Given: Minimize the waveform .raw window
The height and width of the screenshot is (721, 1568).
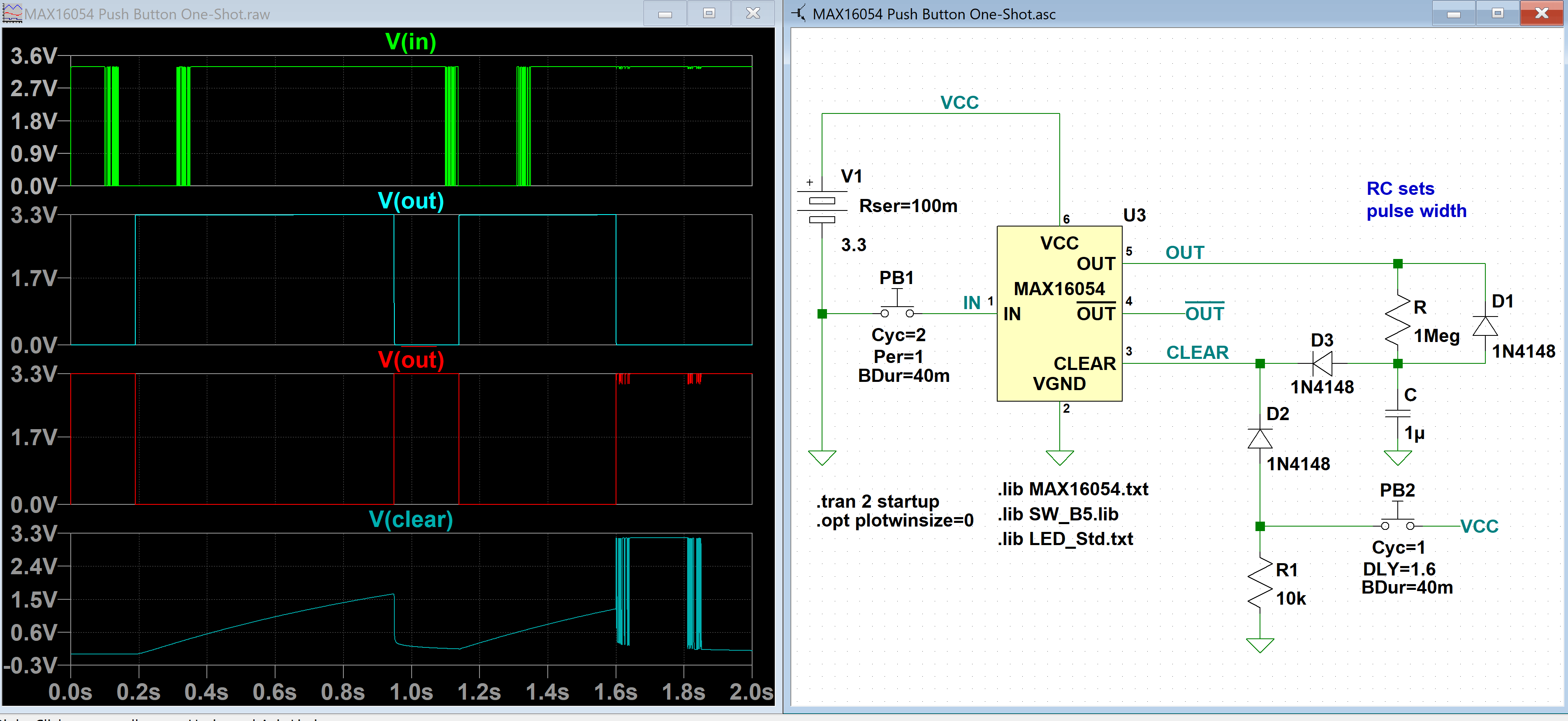Looking at the screenshot, I should (665, 13).
